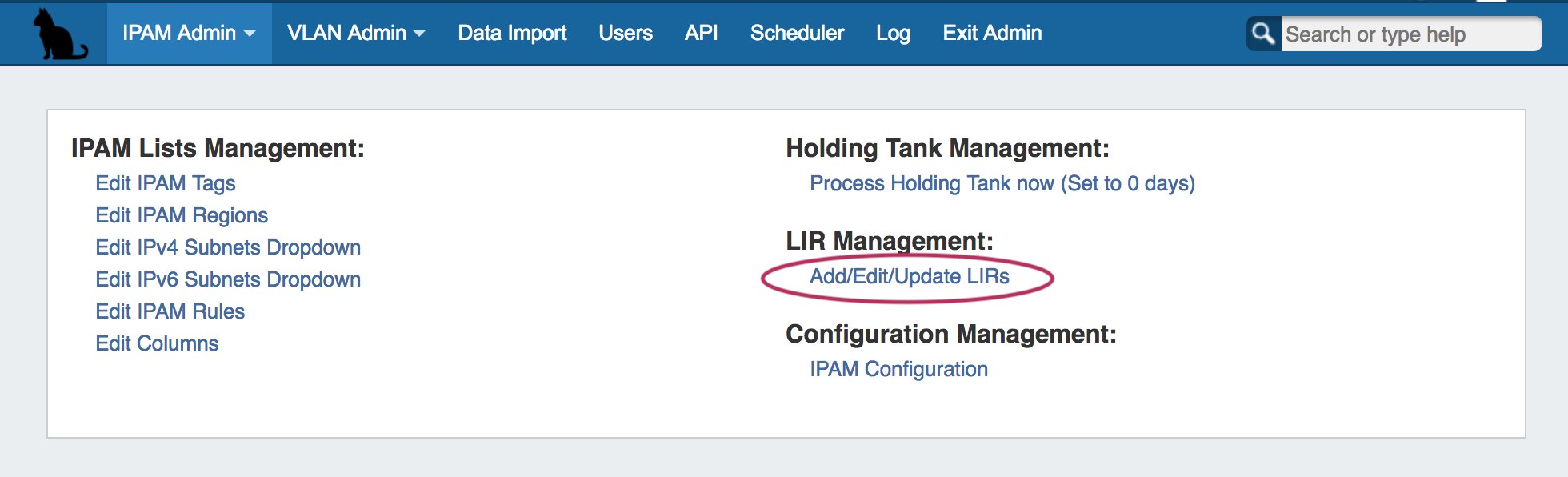This screenshot has width=1568, height=477.
Task: Click Exit Admin in the navbar
Action: click(x=992, y=33)
